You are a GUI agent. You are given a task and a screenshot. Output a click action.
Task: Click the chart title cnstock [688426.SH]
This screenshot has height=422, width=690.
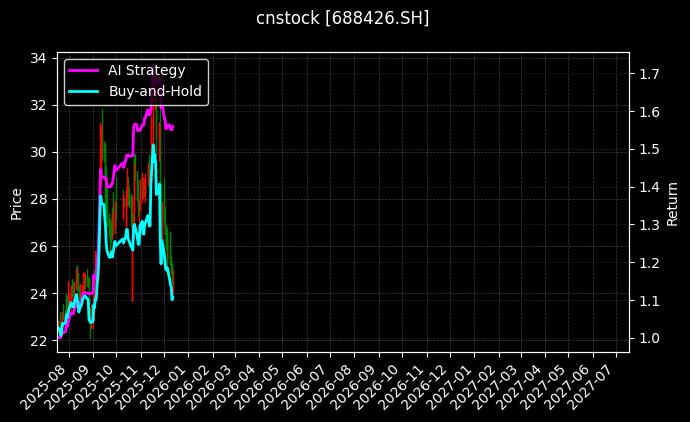pyautogui.click(x=344, y=18)
